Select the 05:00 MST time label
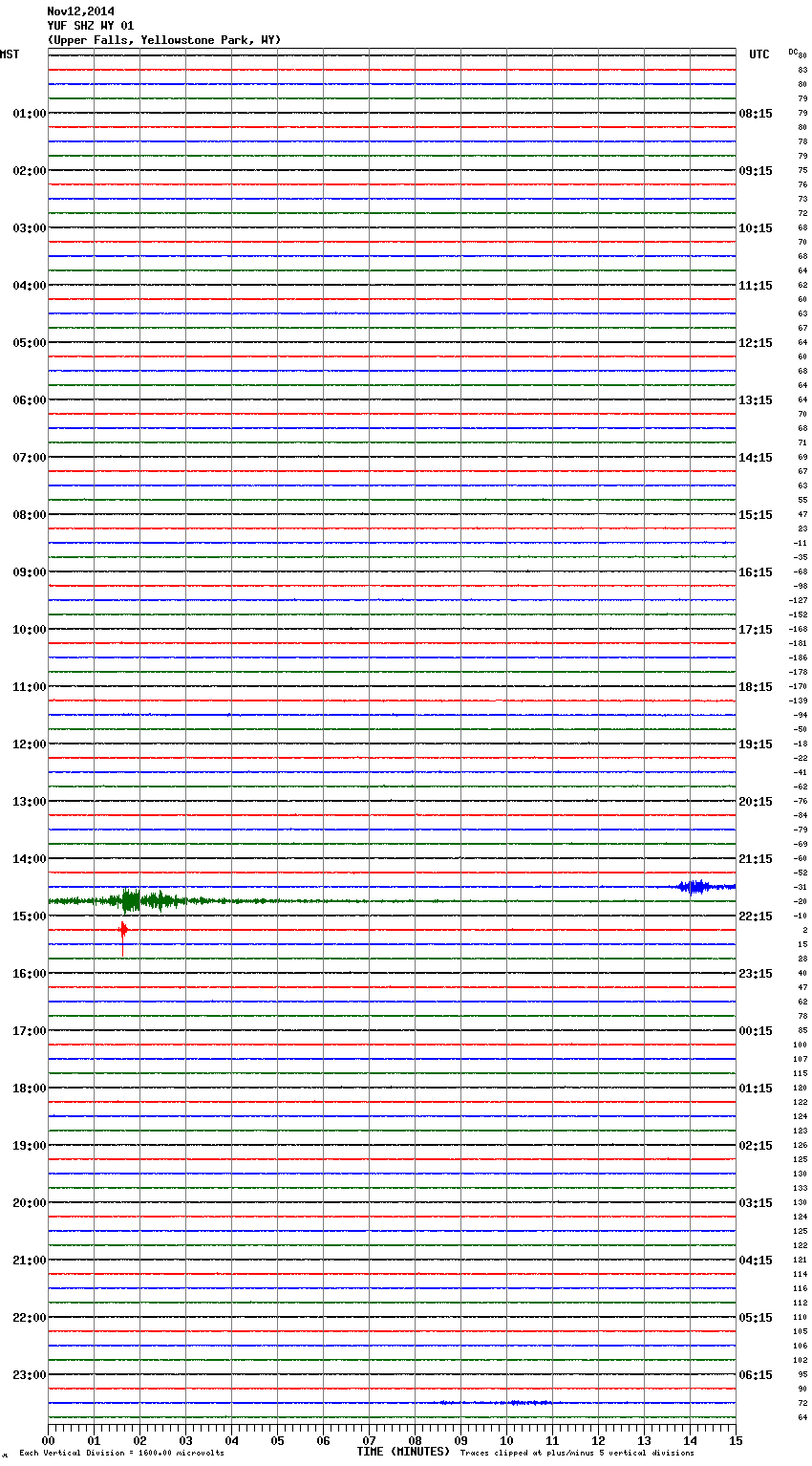Image resolution: width=812 pixels, height=1466 pixels. pos(29,343)
